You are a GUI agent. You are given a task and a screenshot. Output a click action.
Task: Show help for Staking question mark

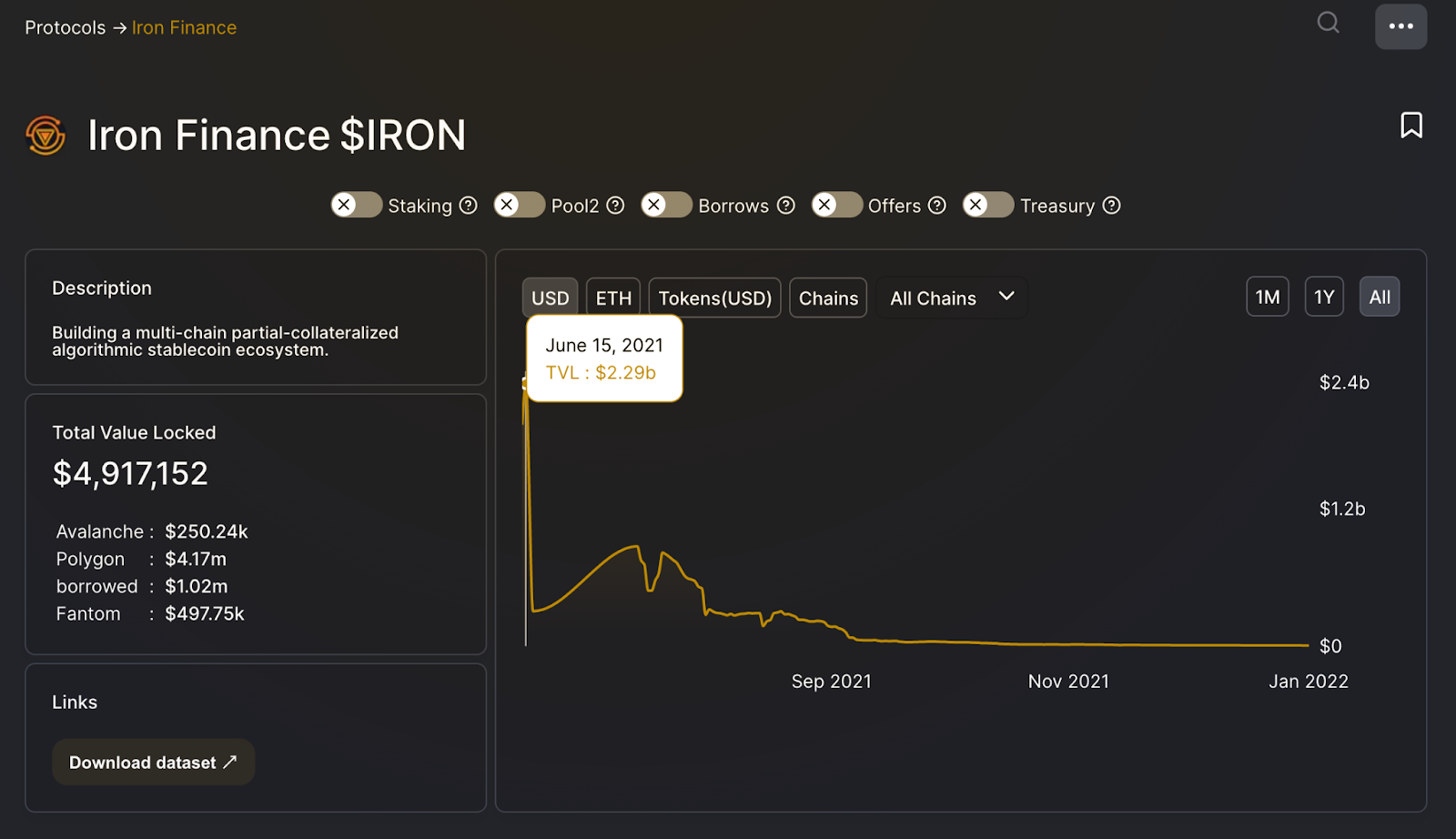pyautogui.click(x=468, y=206)
